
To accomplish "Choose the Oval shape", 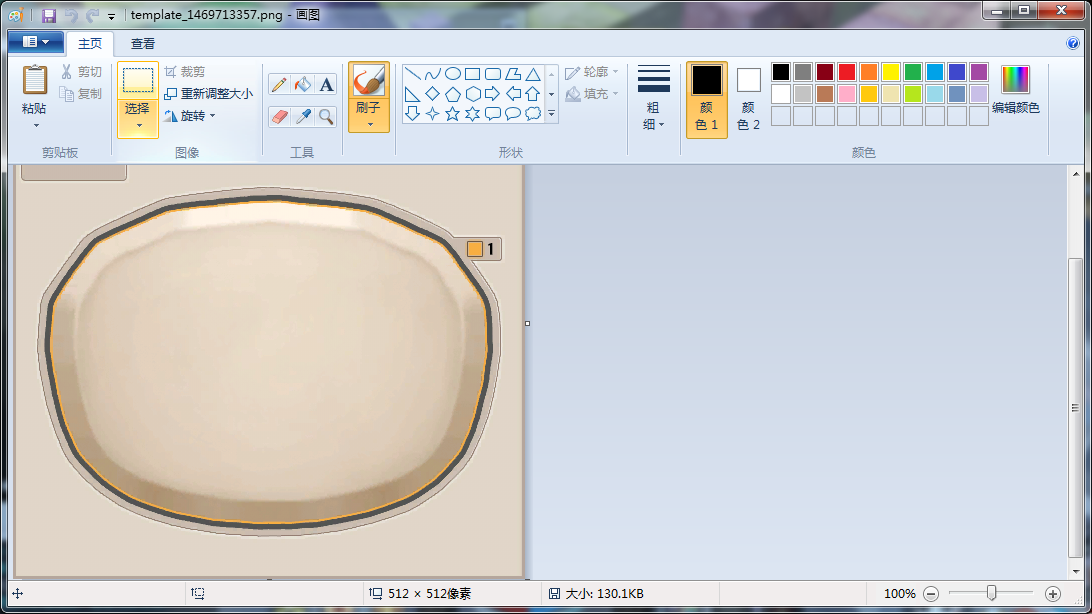I will point(453,74).
